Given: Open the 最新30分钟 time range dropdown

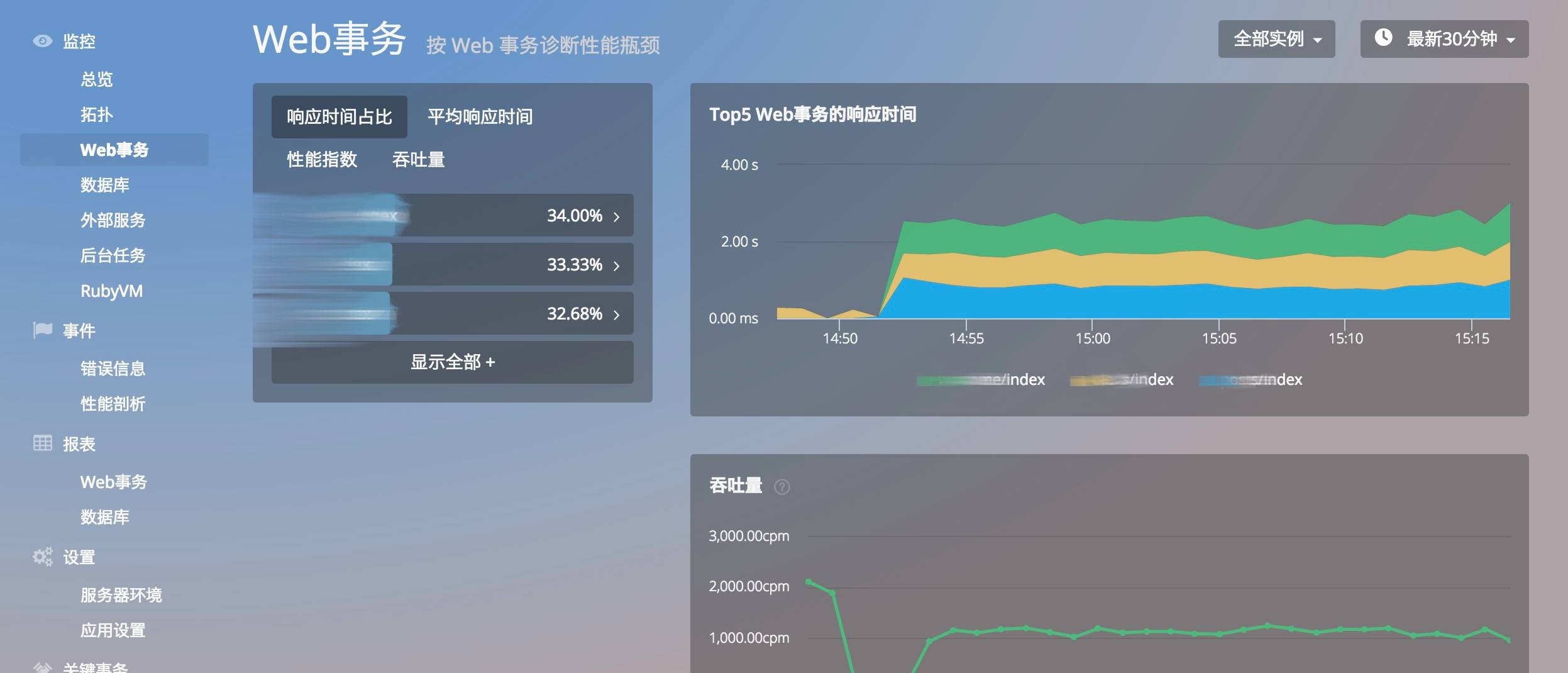Looking at the screenshot, I should click(x=1444, y=39).
